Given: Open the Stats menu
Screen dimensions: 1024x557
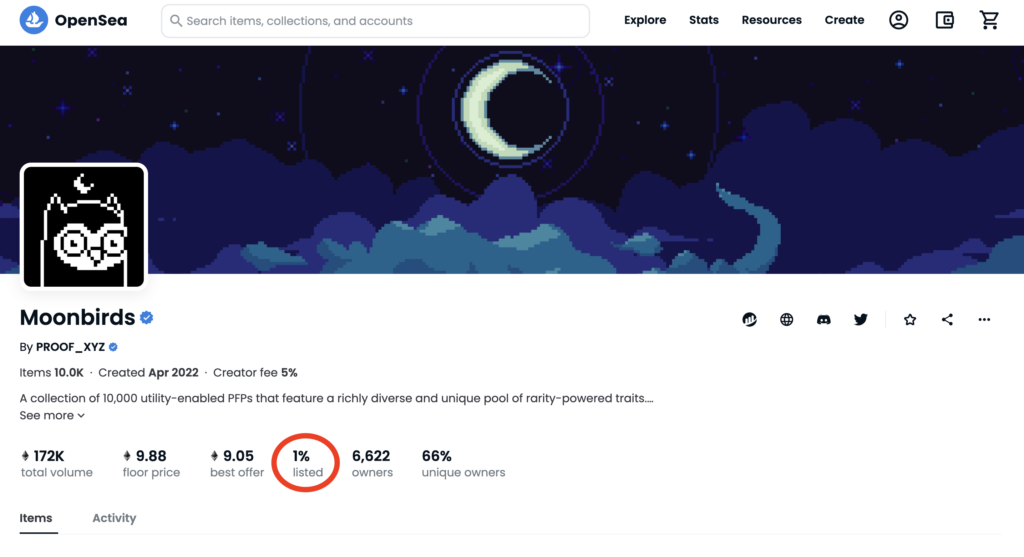Looking at the screenshot, I should click(x=704, y=20).
